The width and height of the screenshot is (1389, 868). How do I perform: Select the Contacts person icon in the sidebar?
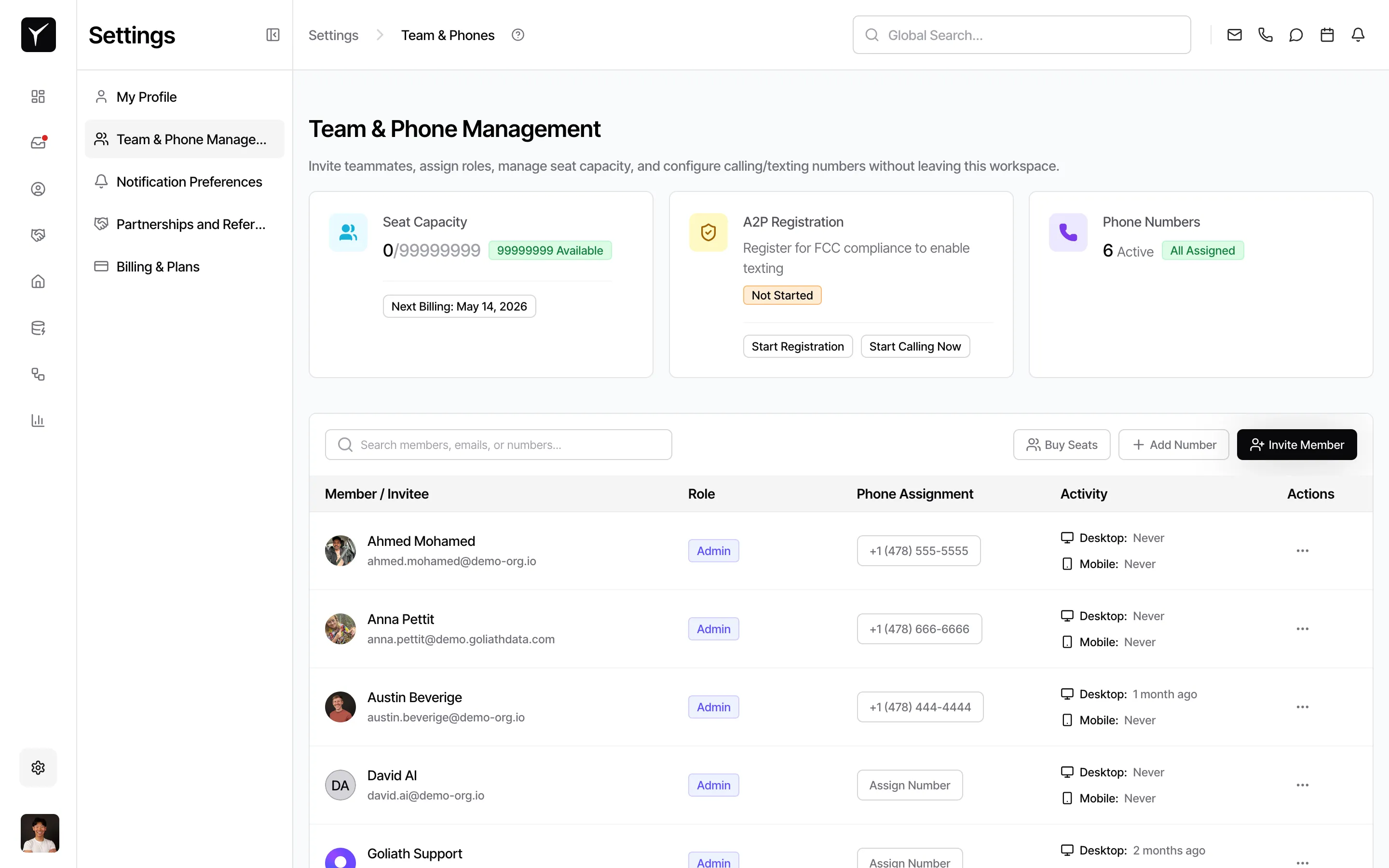pos(38,188)
